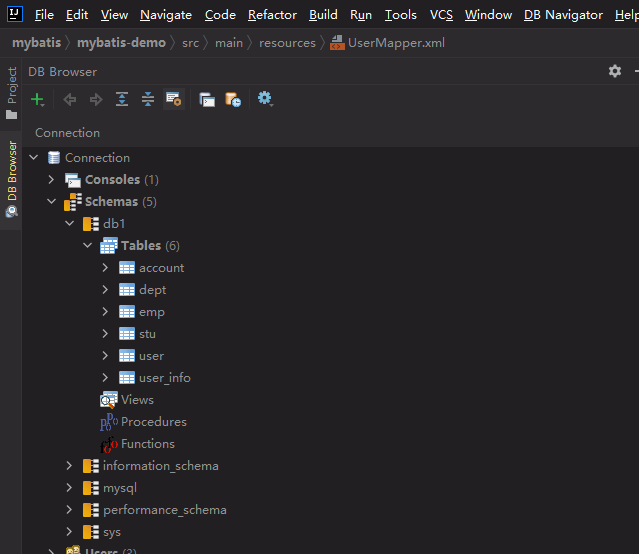Open the File menu
The image size is (639, 554).
point(44,15)
